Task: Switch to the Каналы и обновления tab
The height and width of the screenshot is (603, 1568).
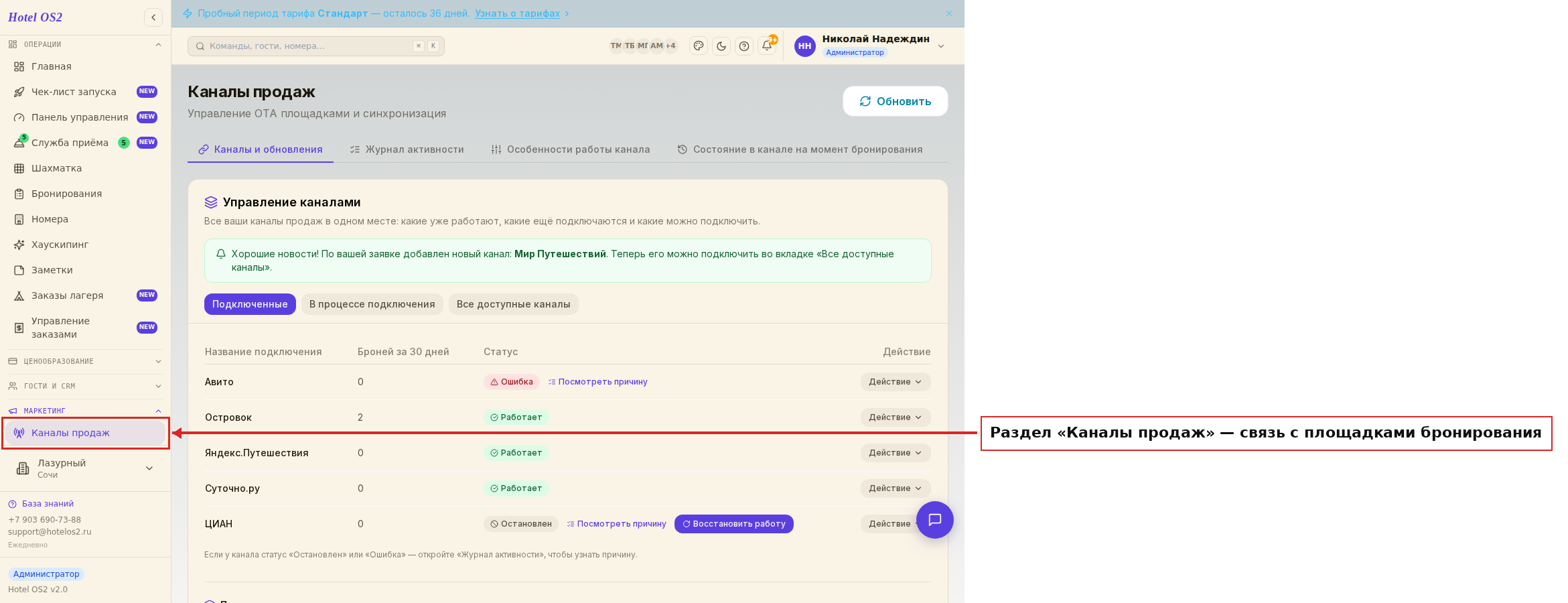Action: pyautogui.click(x=261, y=149)
